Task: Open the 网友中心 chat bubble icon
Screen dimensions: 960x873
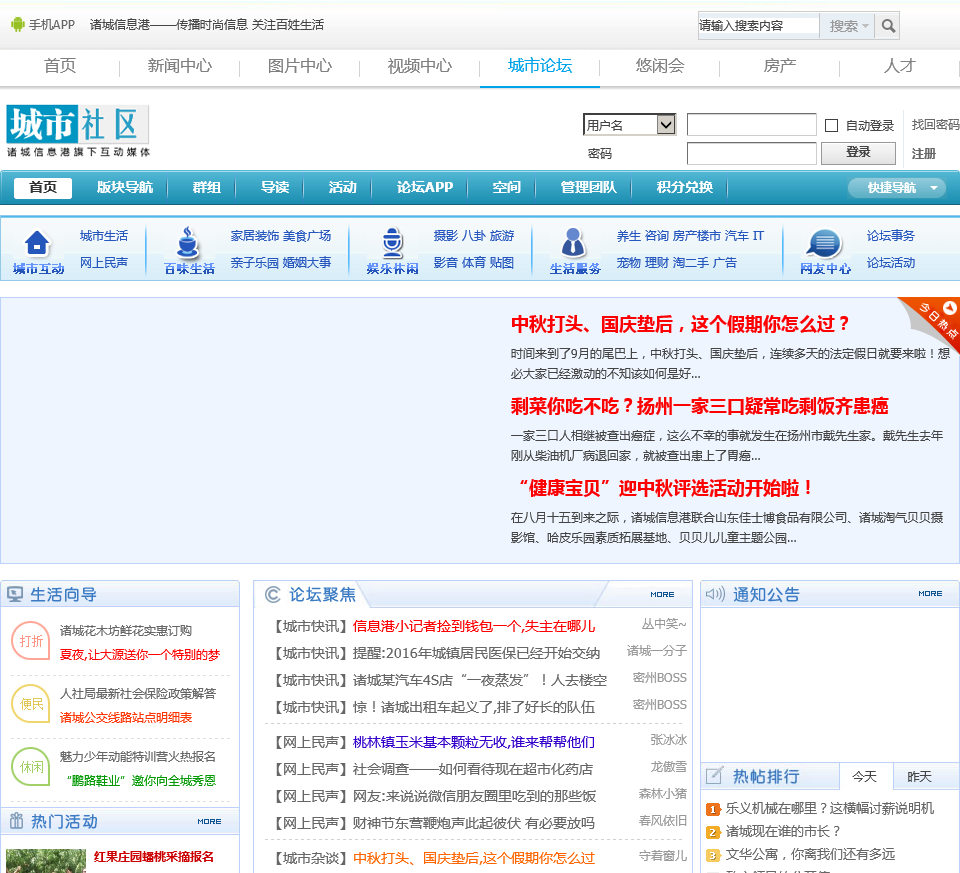Action: coord(824,244)
